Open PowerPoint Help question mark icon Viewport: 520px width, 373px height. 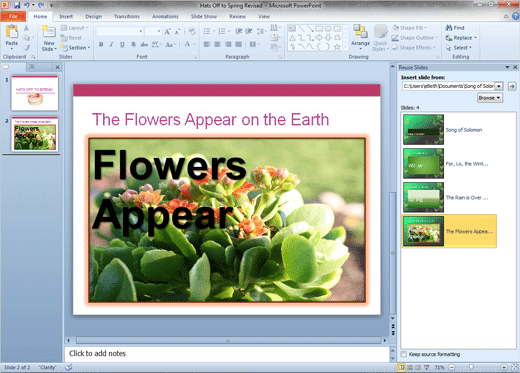pyautogui.click(x=516, y=16)
